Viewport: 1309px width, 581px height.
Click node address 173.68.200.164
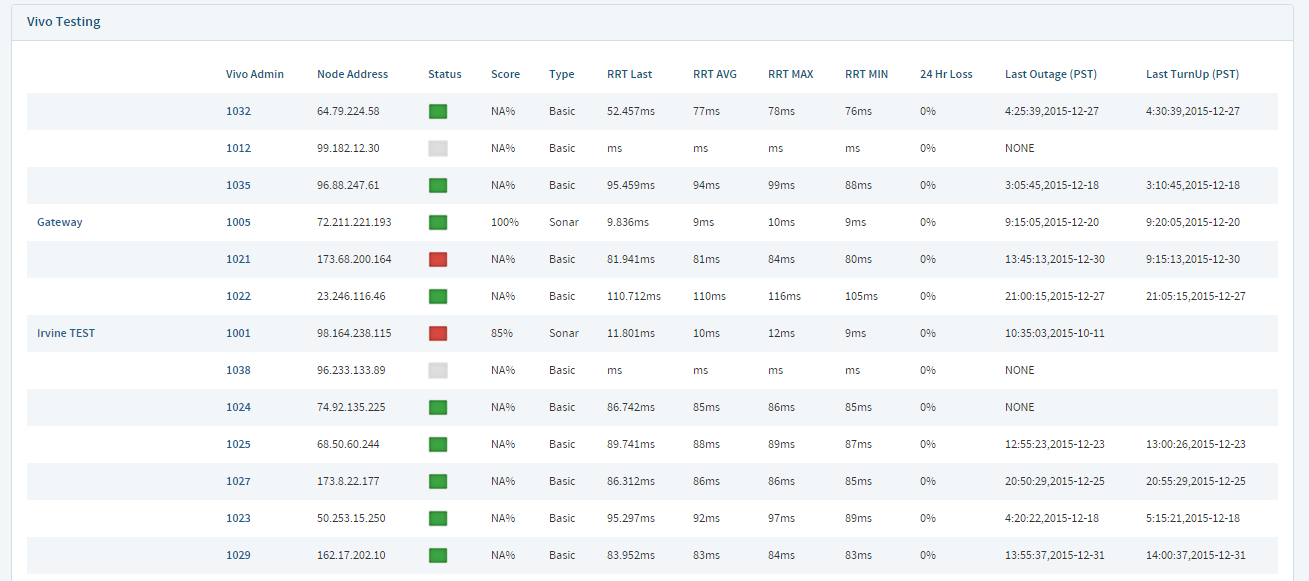(354, 259)
